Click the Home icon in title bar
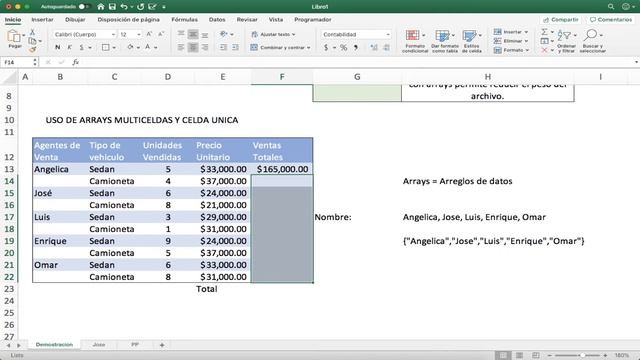Screen dimensions: 640x360 click(x=100, y=7)
